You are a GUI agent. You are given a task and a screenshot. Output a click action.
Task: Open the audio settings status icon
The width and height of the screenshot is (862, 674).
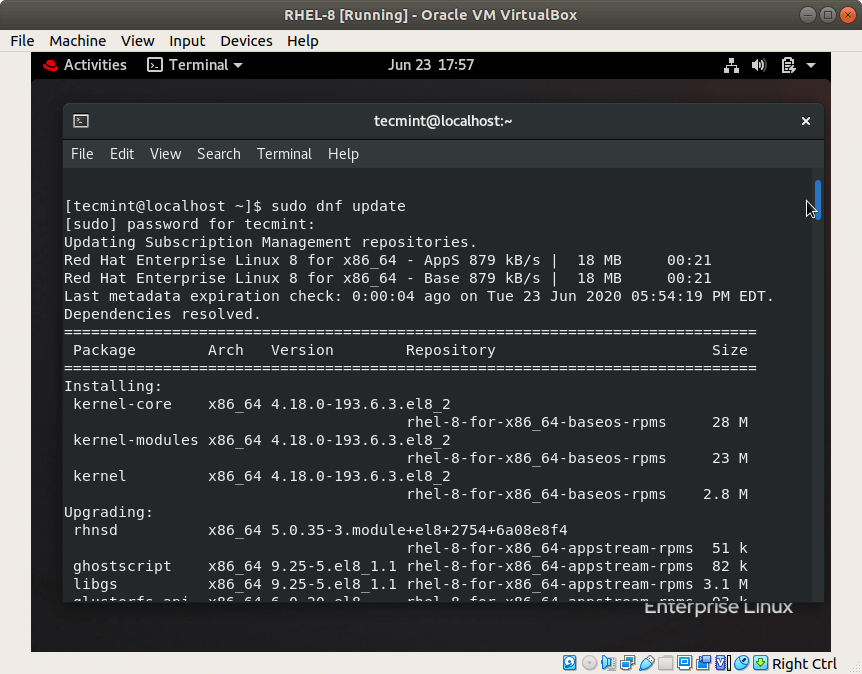[609, 663]
